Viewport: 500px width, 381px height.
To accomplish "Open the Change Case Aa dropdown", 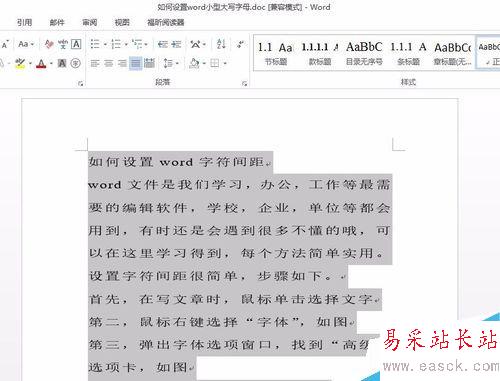I will tap(26, 44).
